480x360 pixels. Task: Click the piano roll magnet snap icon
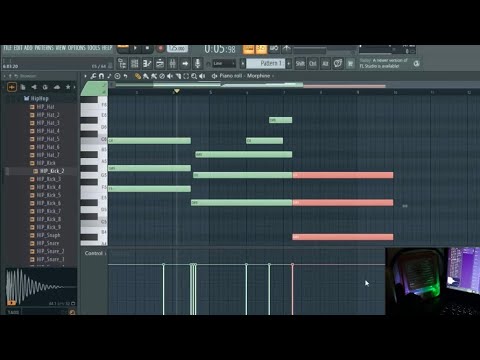(101, 76)
